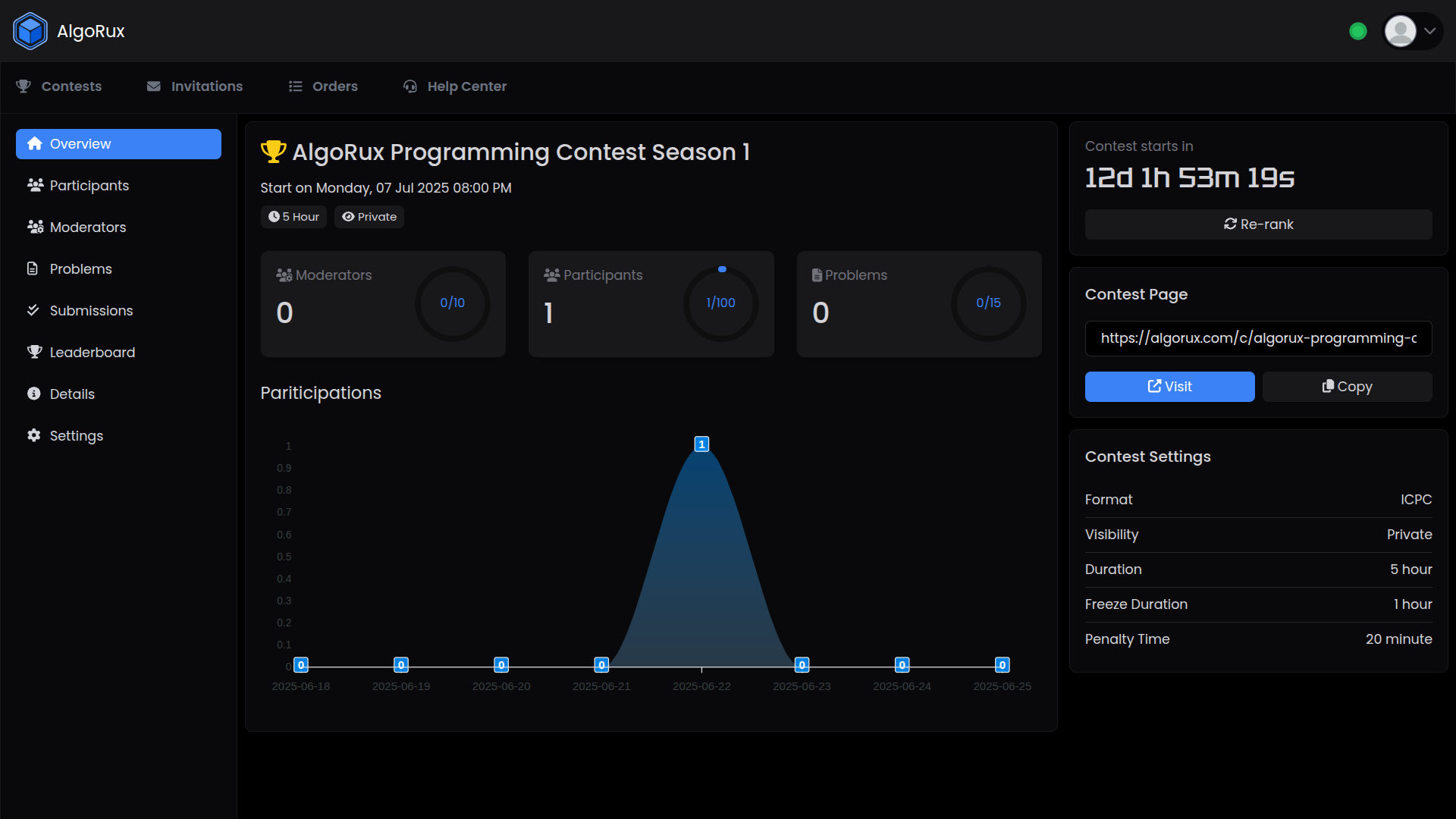The height and width of the screenshot is (819, 1456).
Task: Click the 2025-06-22 peak data point
Action: coord(701,444)
